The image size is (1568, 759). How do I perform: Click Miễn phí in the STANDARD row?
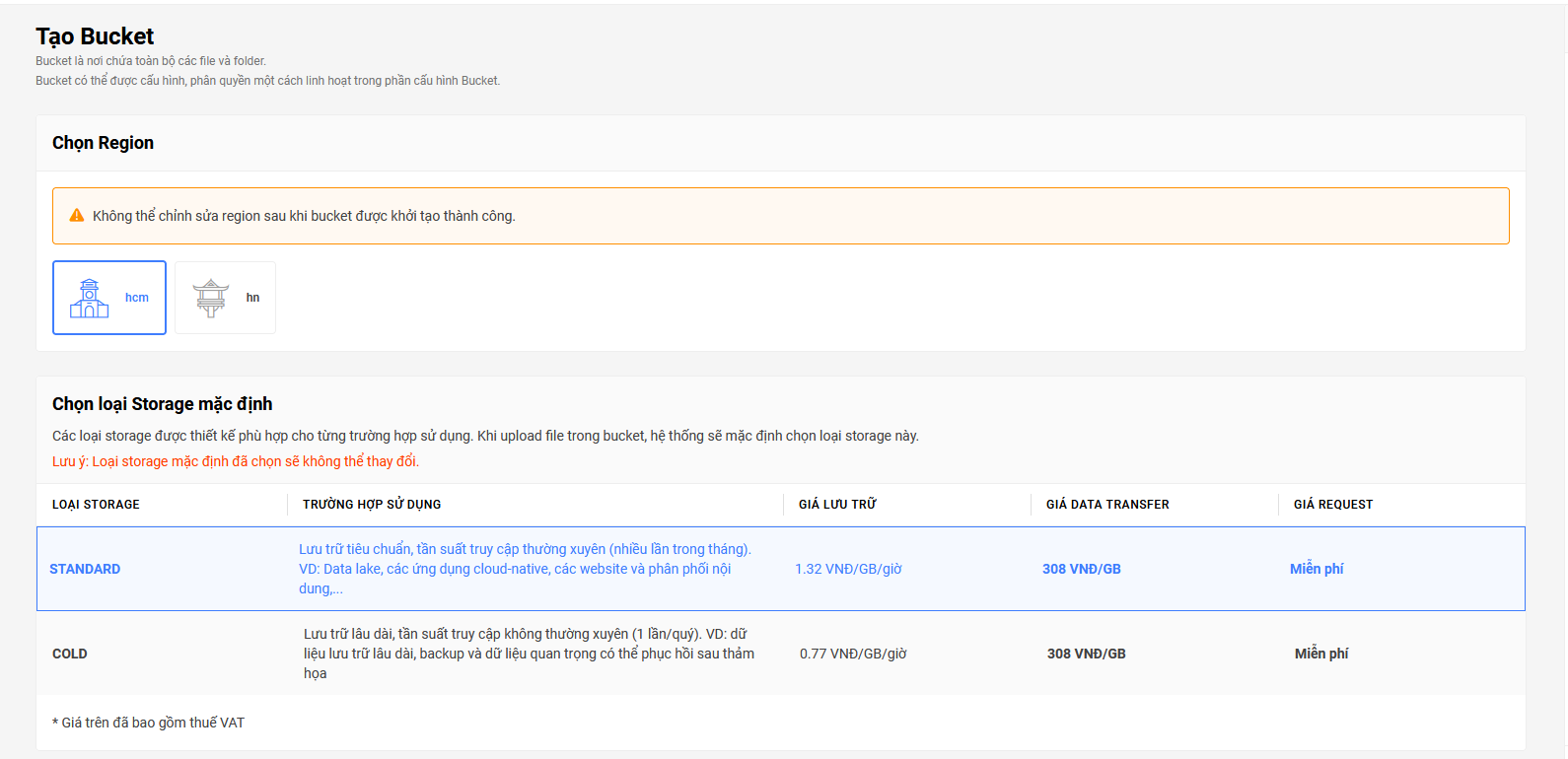(x=1317, y=569)
